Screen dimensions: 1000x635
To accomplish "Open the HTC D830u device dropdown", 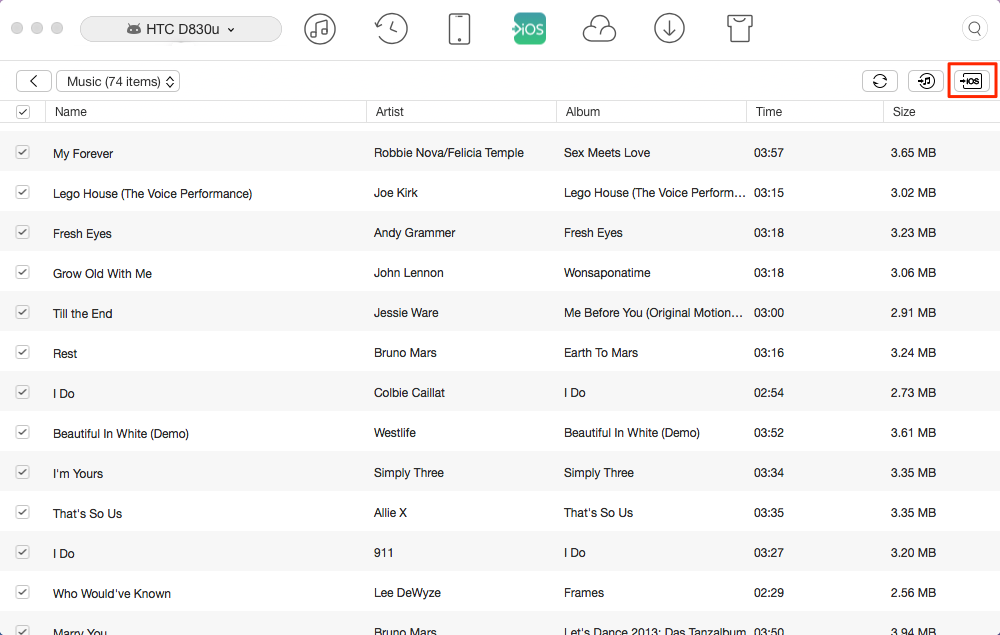I will (180, 29).
